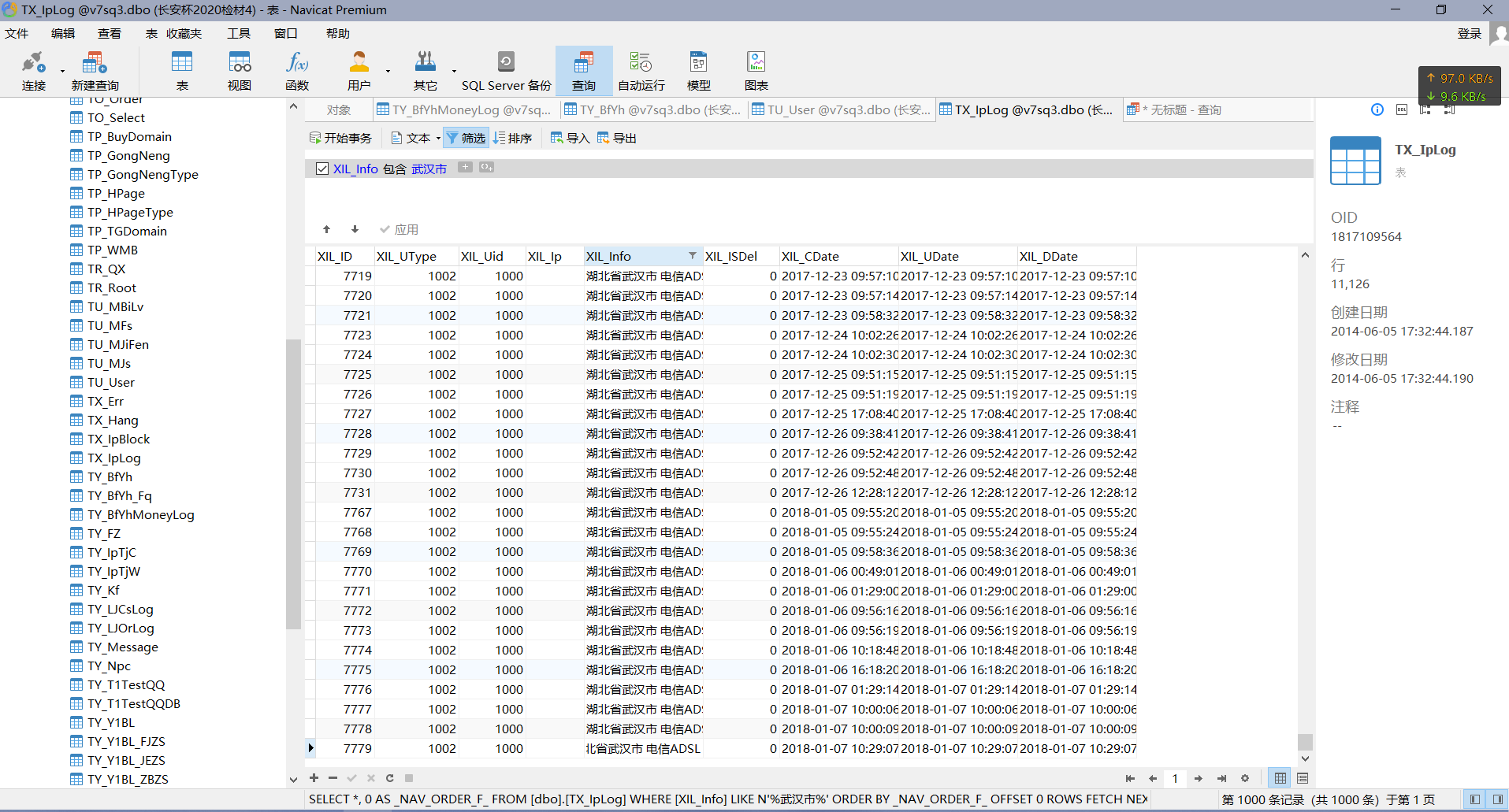Screen dimensions: 1509x812
Task: Open SQL Server 备份 backup
Action: [506, 70]
